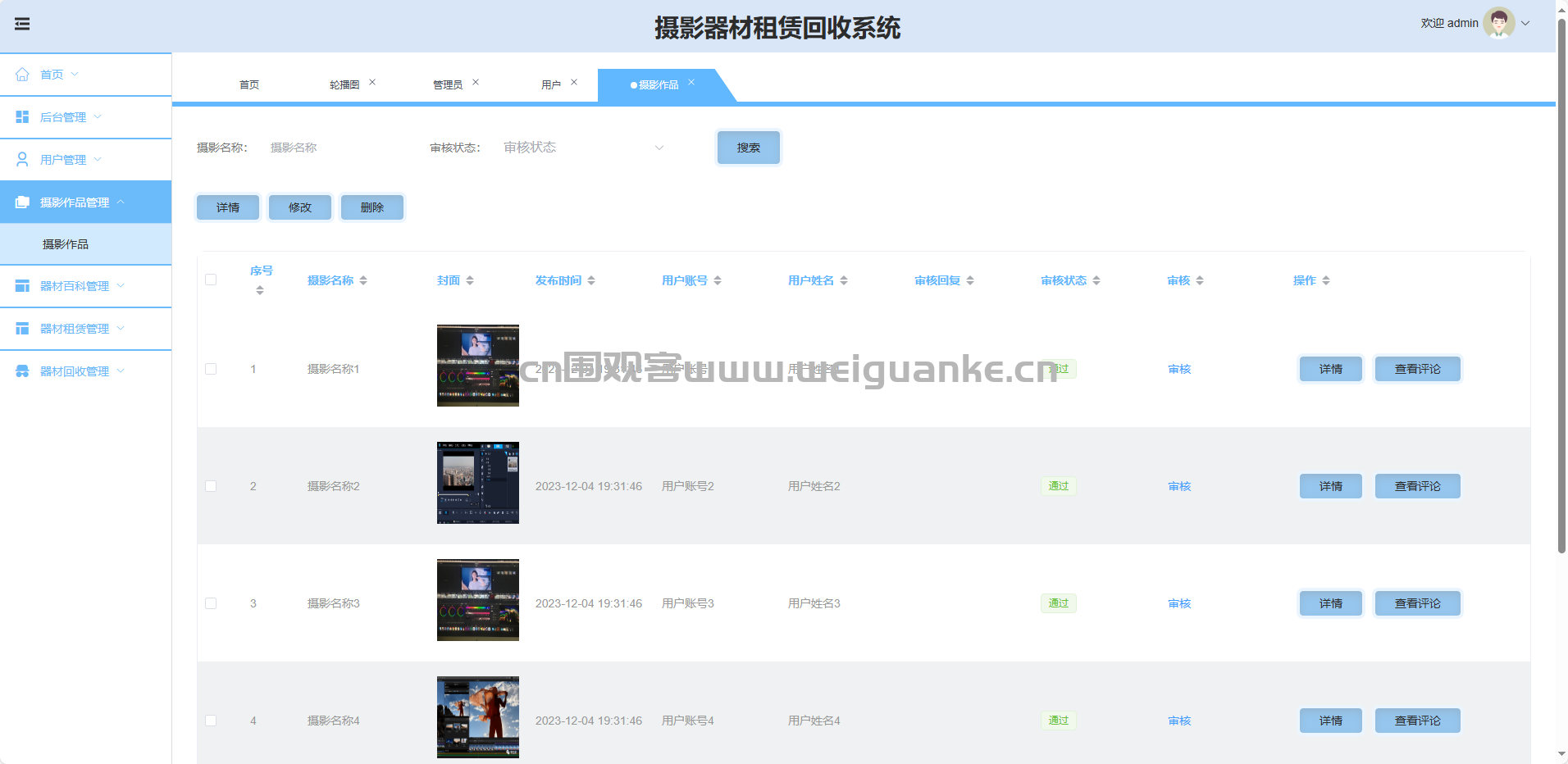Viewport: 1568px width, 764px height.
Task: Close the 轮播图 tab
Action: (372, 82)
